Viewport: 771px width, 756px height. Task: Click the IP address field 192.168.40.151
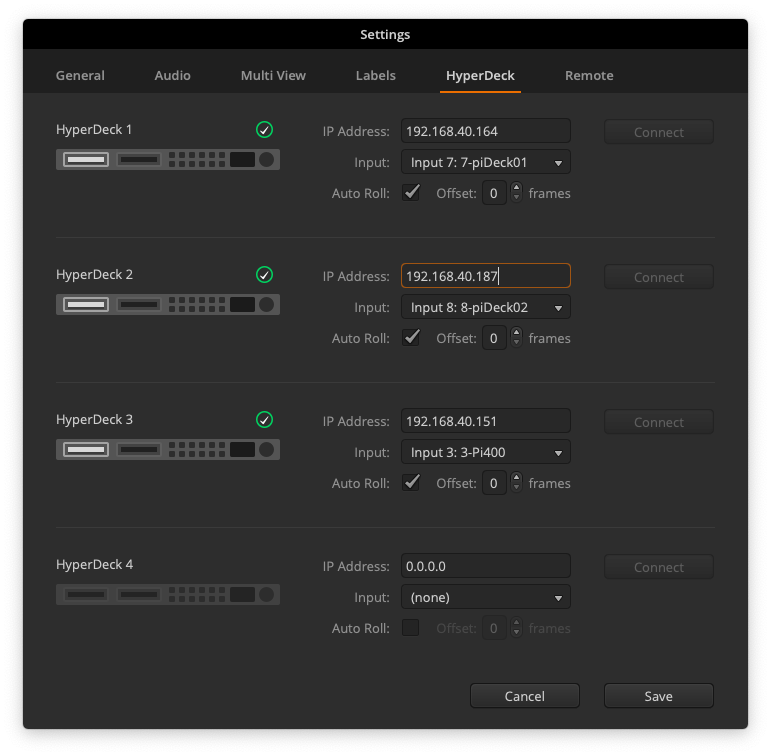point(486,421)
